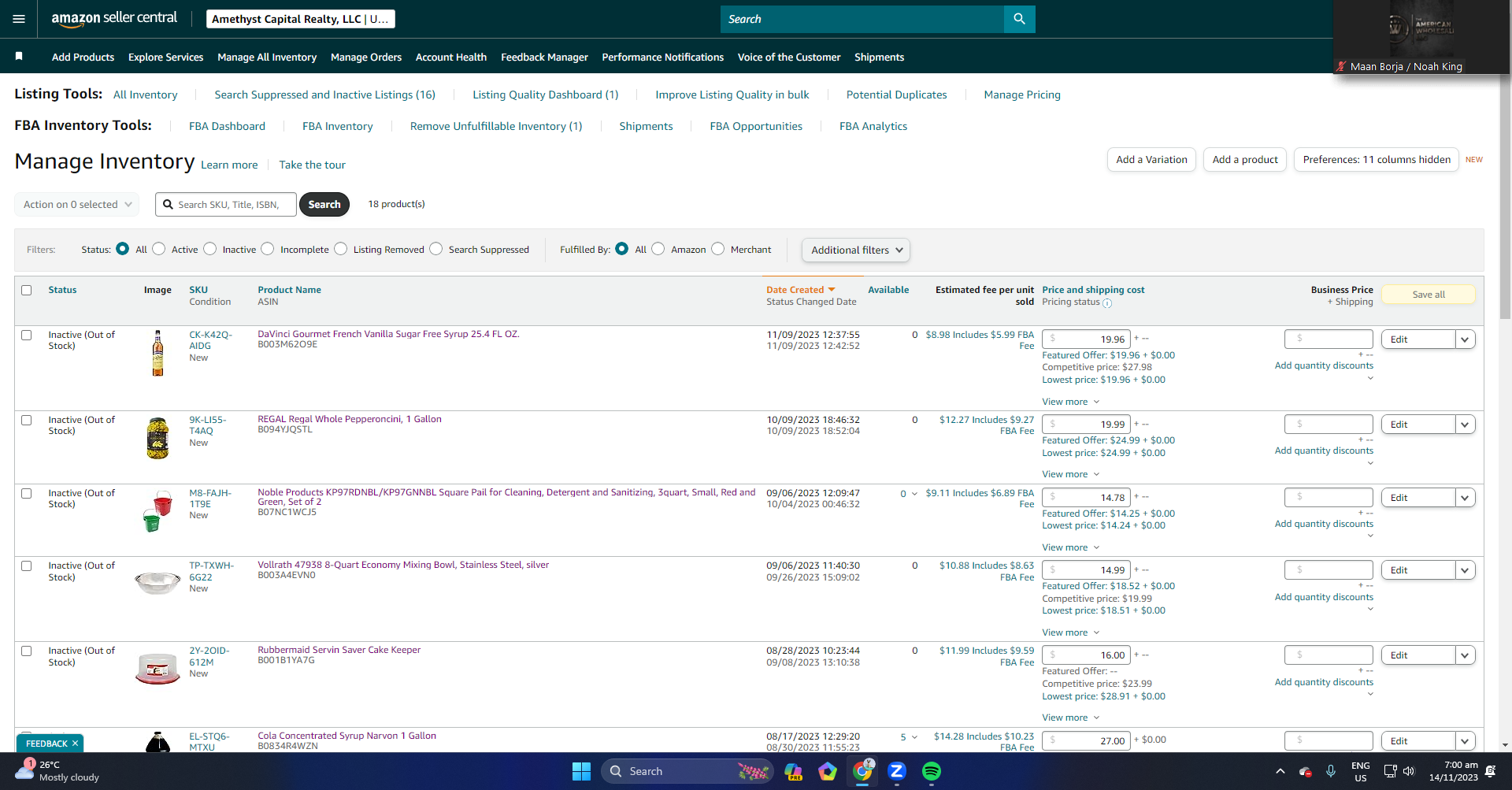Edit the 19.96 price field for DaVinci Syrup
This screenshot has width=1512, height=790.
tap(1086, 339)
